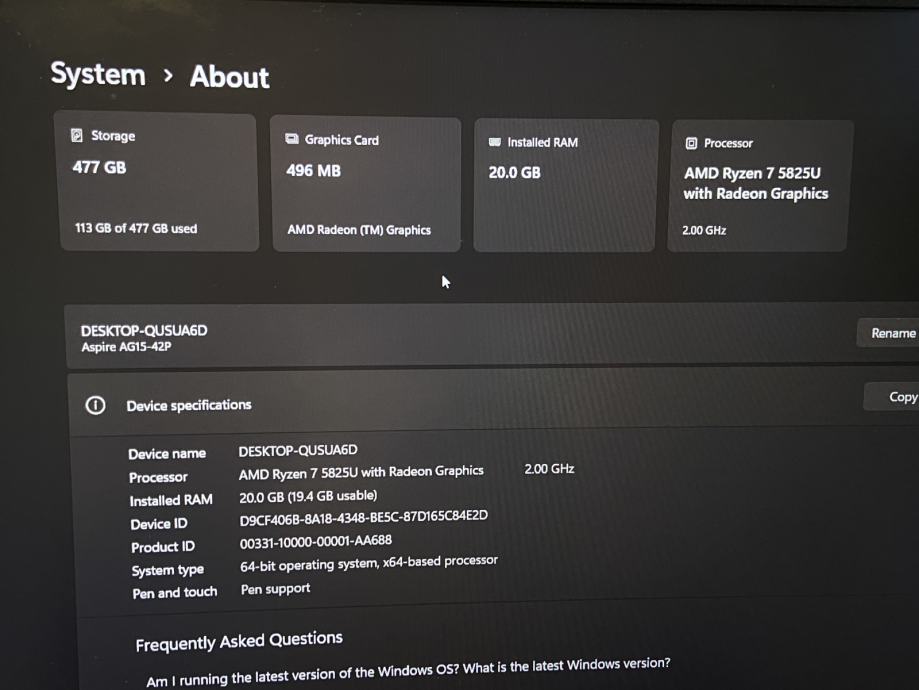Click the Processor chip icon
The image size is (919, 690).
tap(692, 143)
